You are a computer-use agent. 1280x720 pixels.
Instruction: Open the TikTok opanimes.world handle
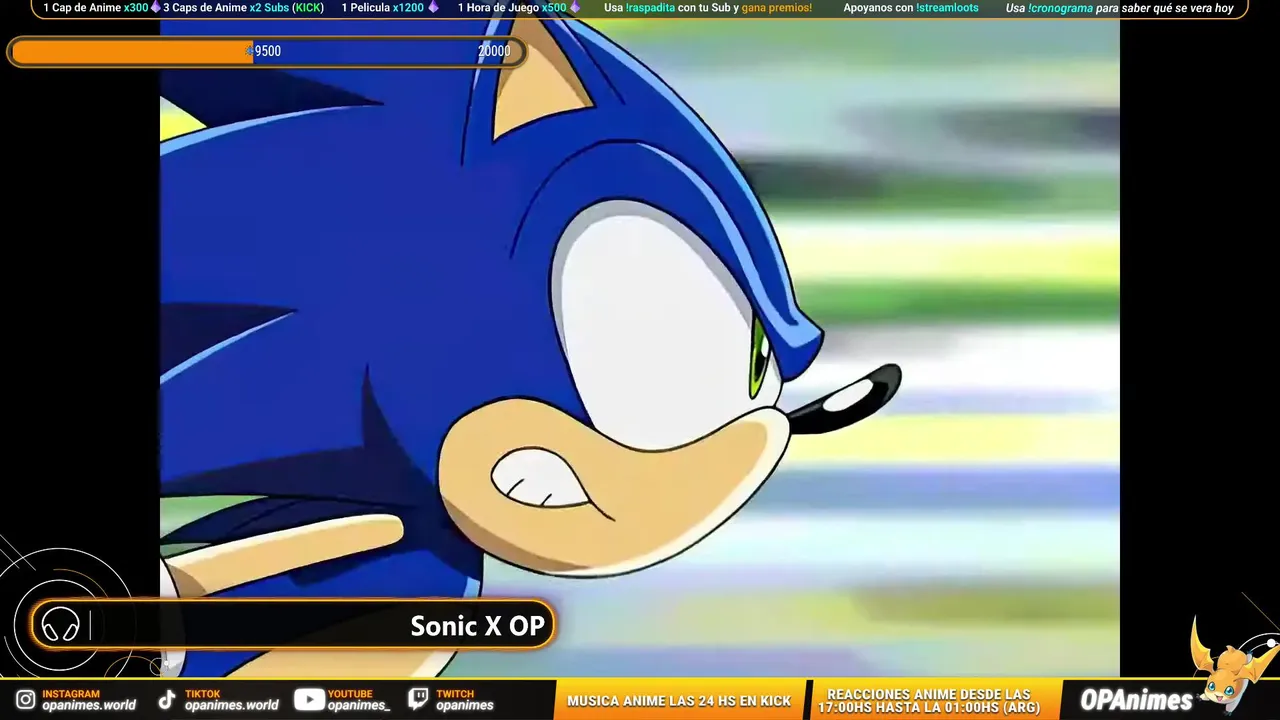(231, 705)
